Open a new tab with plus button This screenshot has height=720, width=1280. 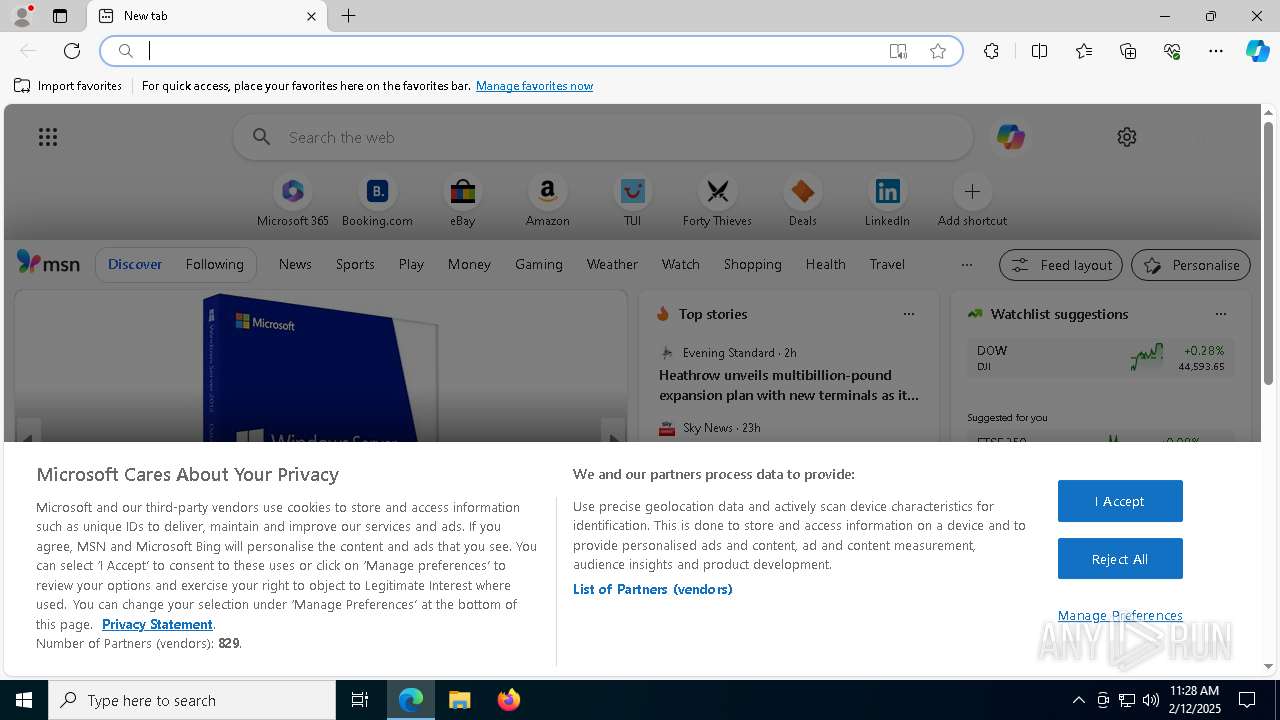point(348,16)
